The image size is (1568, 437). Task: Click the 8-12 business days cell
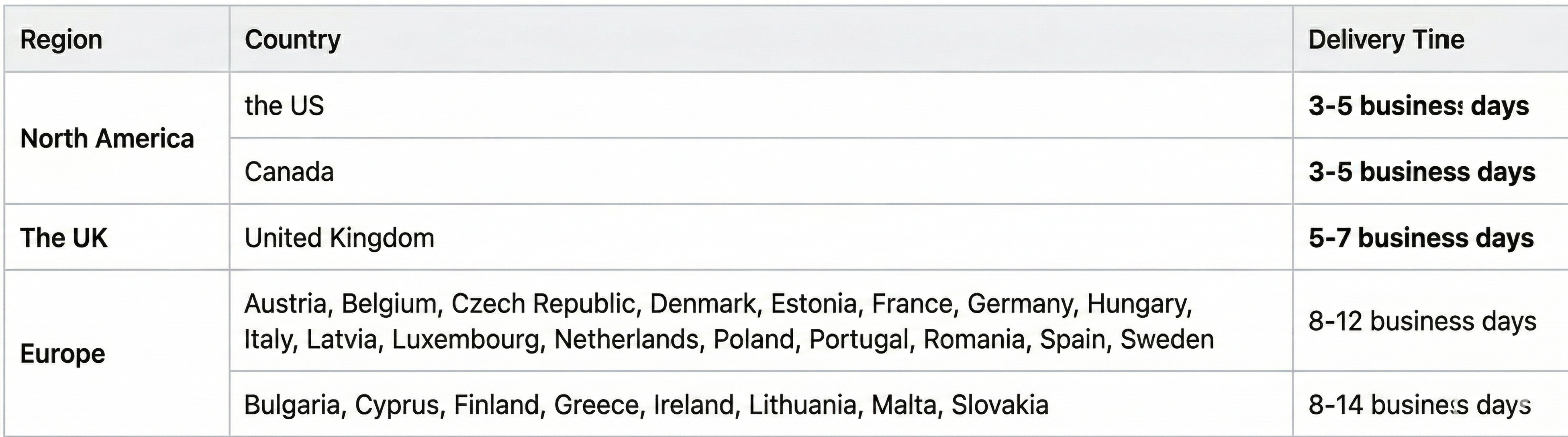(1422, 321)
